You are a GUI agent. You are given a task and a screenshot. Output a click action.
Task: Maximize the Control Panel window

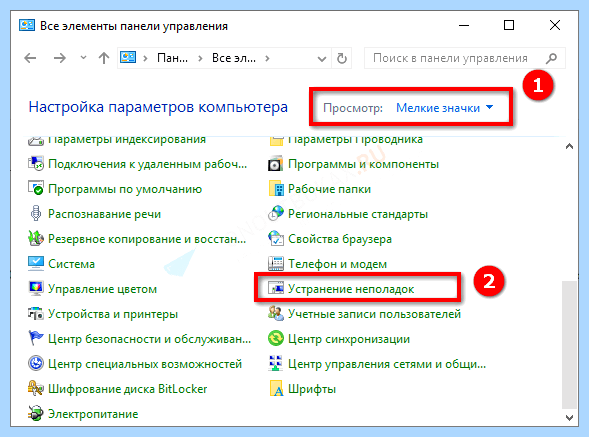(x=509, y=25)
